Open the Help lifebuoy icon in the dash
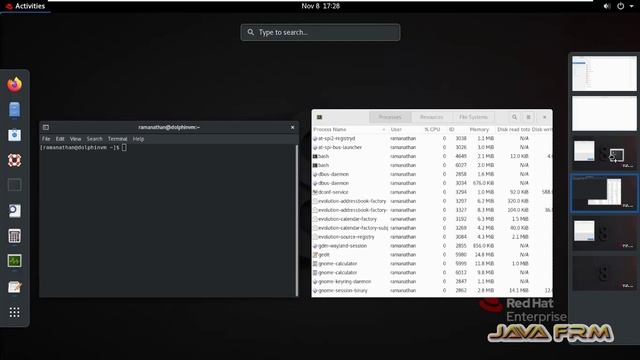 click(14, 160)
